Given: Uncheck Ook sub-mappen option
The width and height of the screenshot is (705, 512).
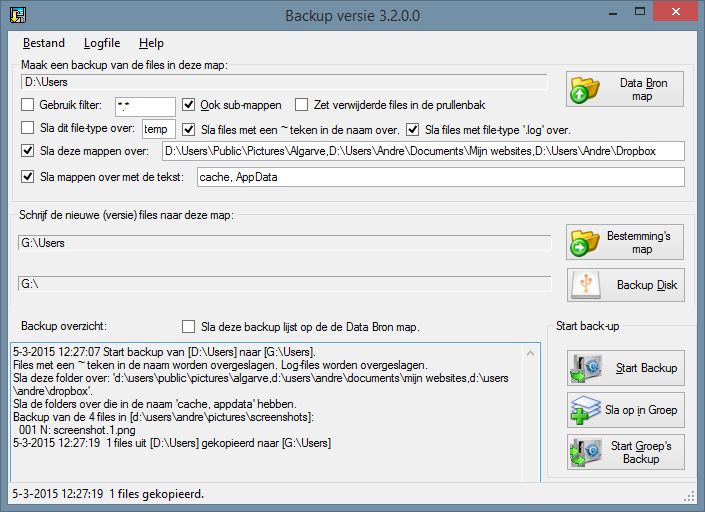Looking at the screenshot, I should 188,105.
